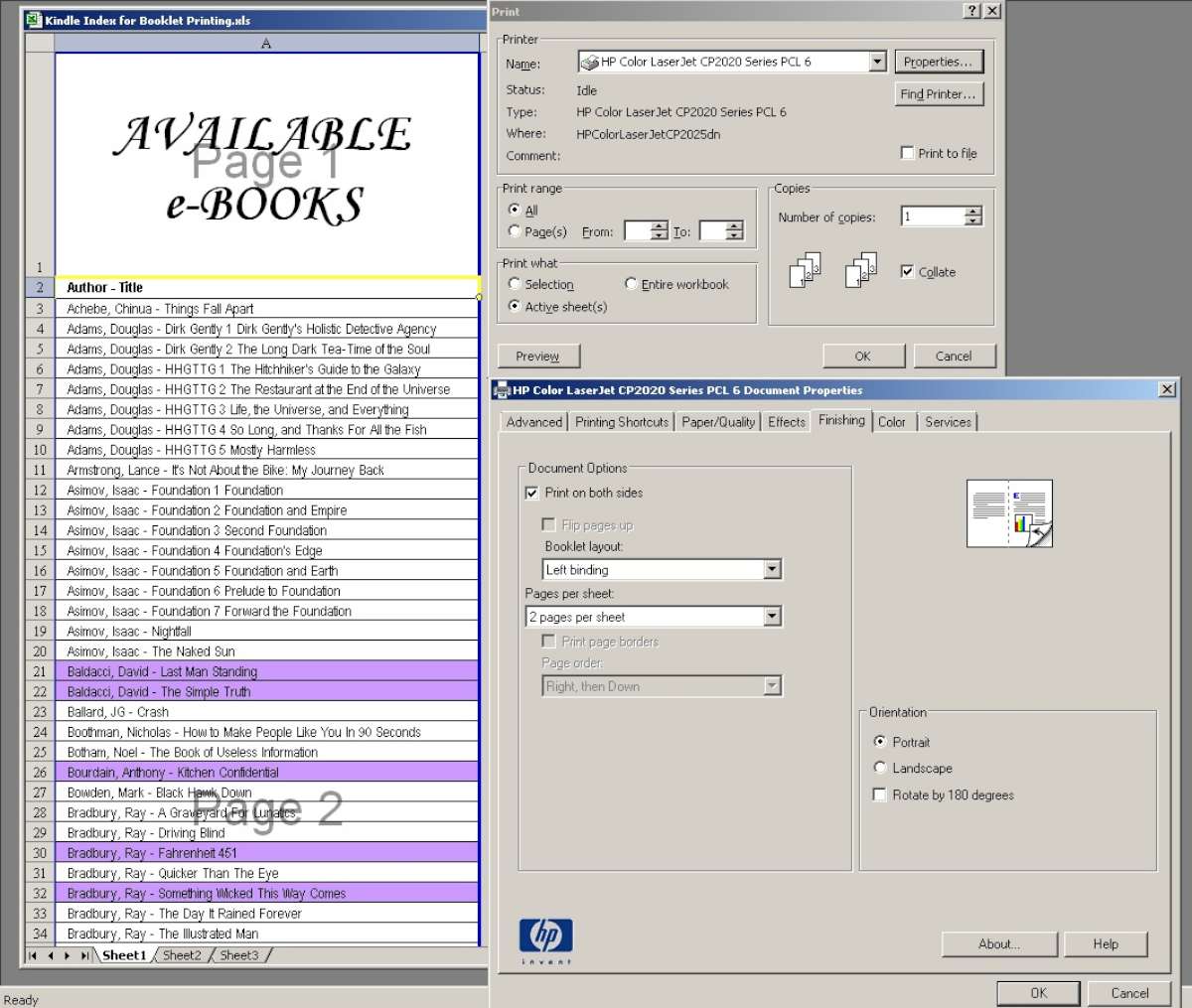Toggle the Flip pages up checkbox
This screenshot has width=1192, height=1008.
548,524
